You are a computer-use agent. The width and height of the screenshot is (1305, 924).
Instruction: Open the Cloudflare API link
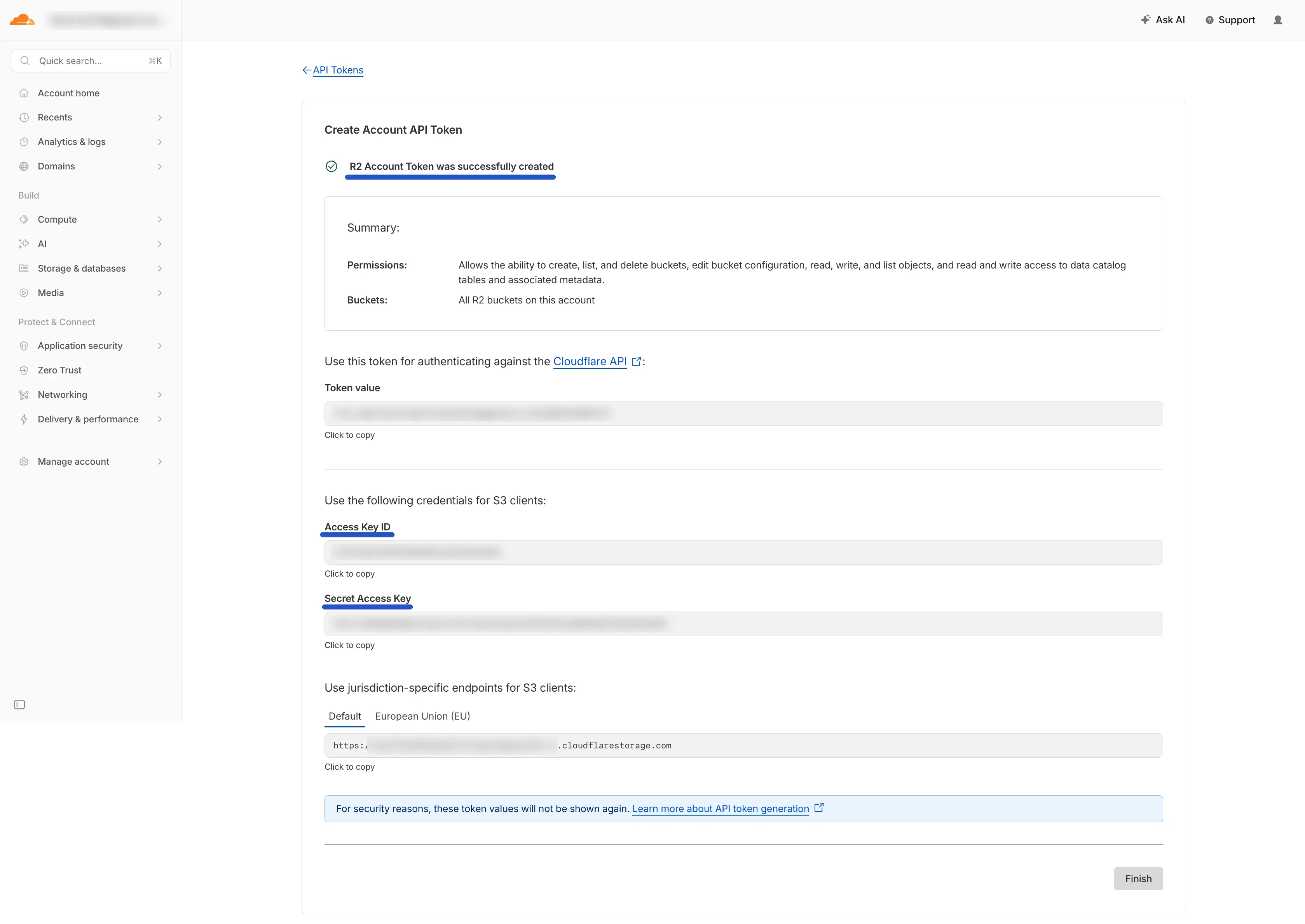point(590,361)
